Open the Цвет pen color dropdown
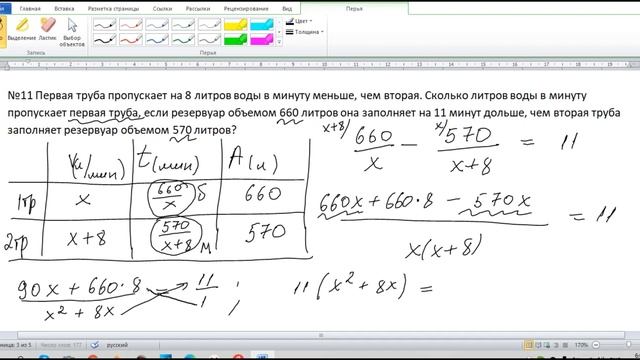The height and width of the screenshot is (360, 640). 299,21
